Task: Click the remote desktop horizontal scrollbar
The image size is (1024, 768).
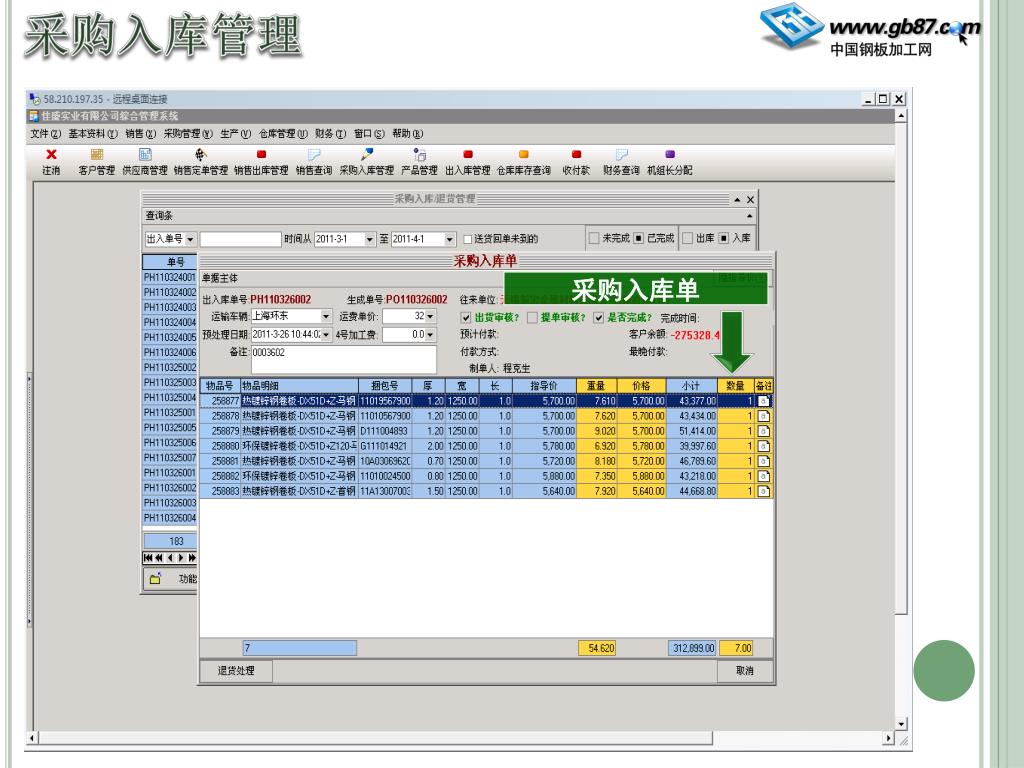Action: 461,739
